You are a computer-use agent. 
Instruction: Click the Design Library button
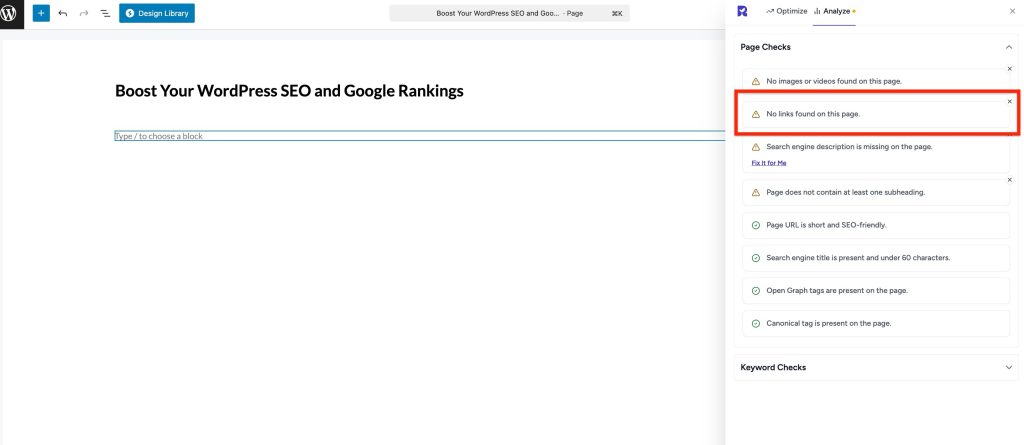(x=157, y=14)
